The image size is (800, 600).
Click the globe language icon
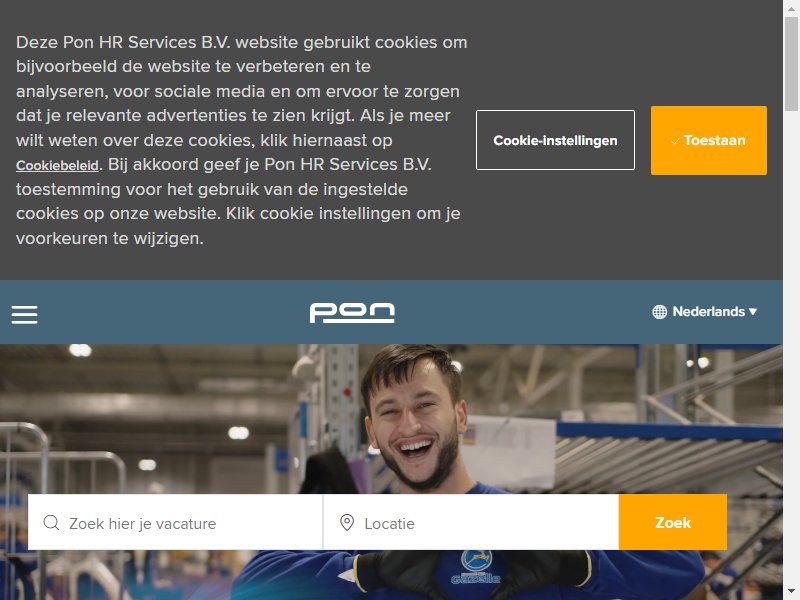pyautogui.click(x=659, y=312)
